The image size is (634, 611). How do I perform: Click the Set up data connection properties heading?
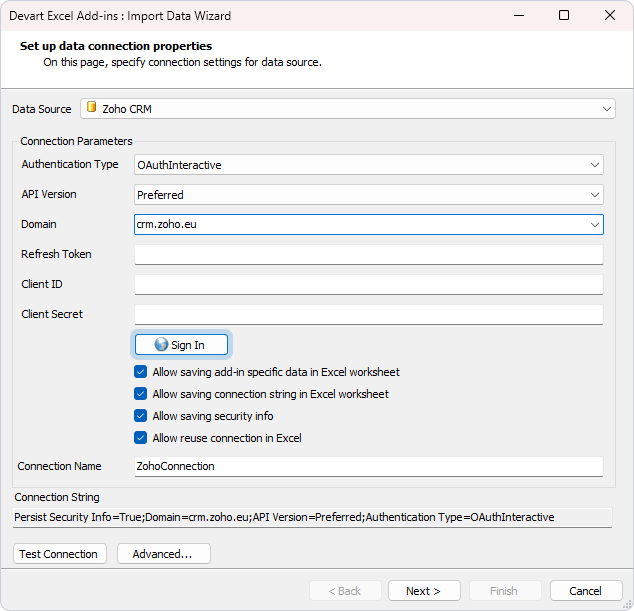pos(116,46)
